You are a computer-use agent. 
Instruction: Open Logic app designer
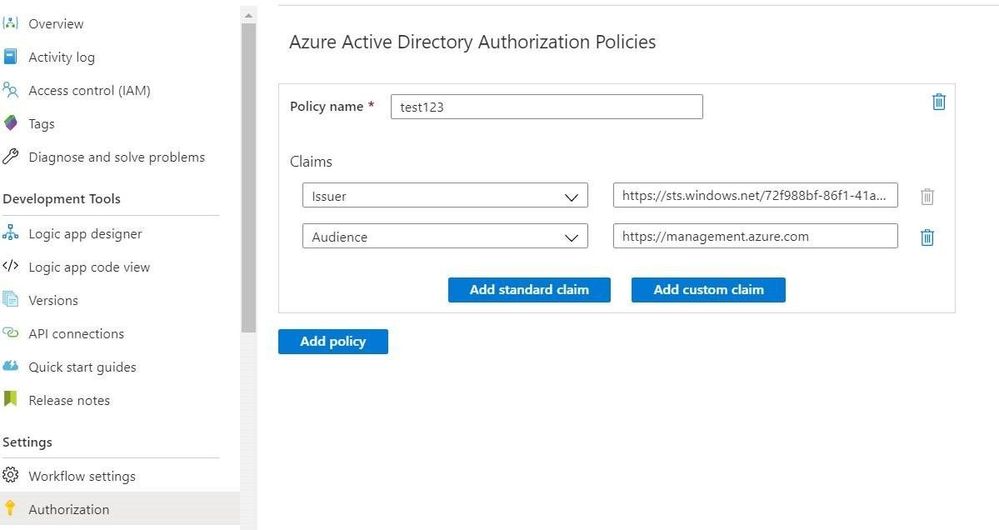coord(85,234)
